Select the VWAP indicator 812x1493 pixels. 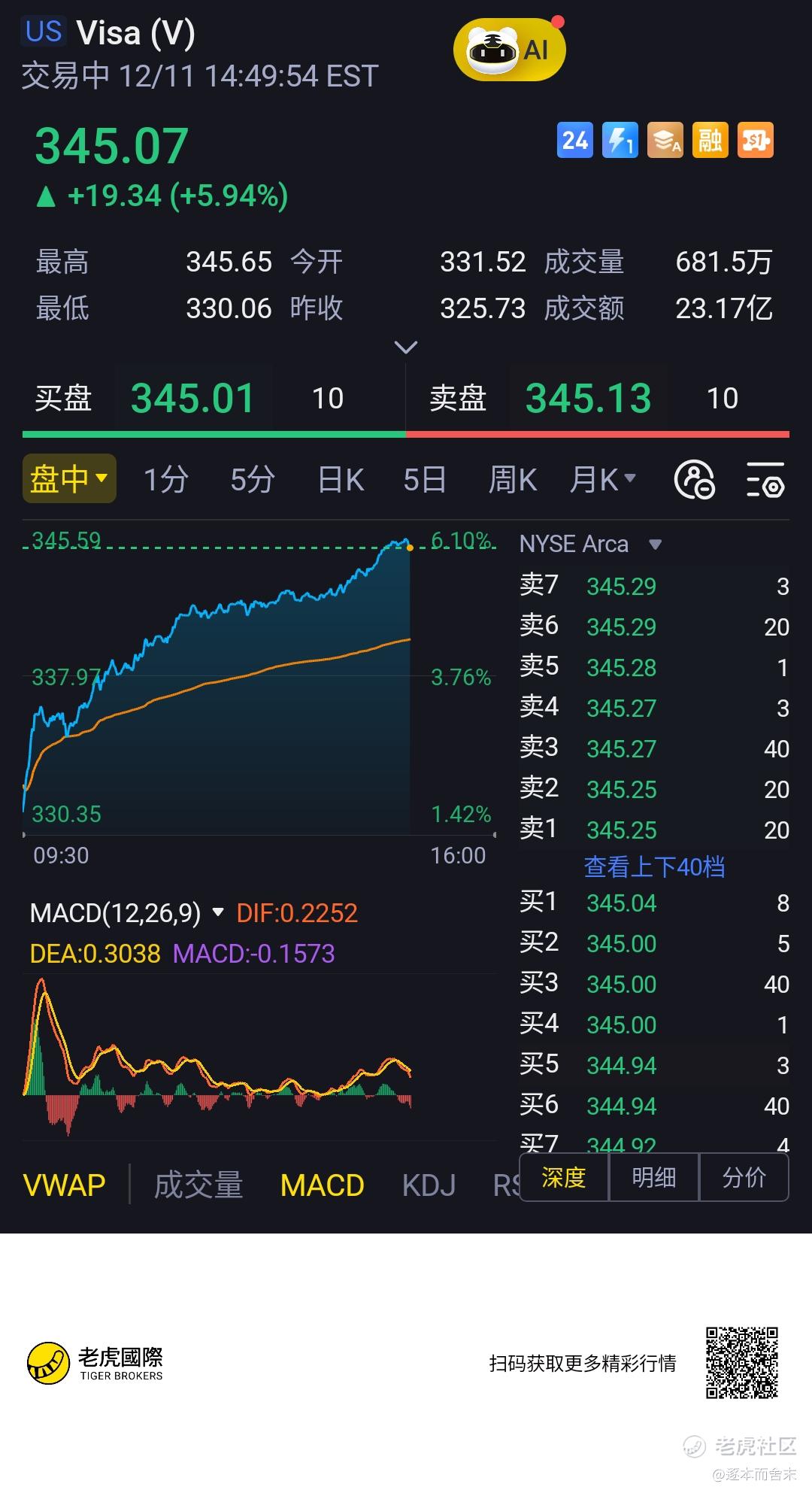[x=65, y=1185]
